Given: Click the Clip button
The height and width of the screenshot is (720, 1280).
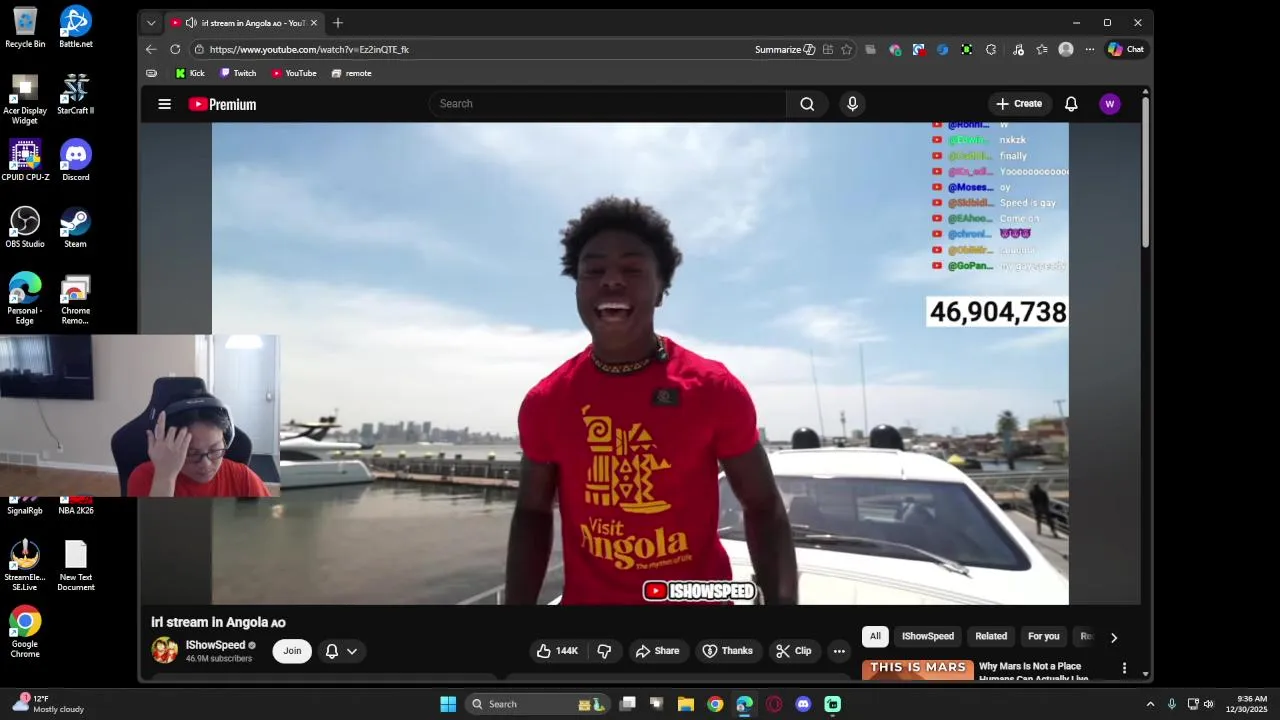Looking at the screenshot, I should pos(794,651).
